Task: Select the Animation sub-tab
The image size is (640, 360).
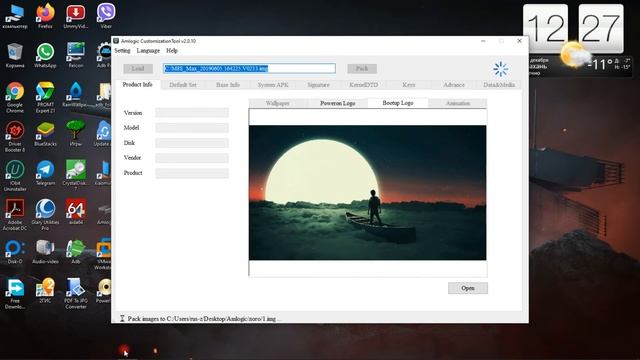Action: tap(458, 103)
